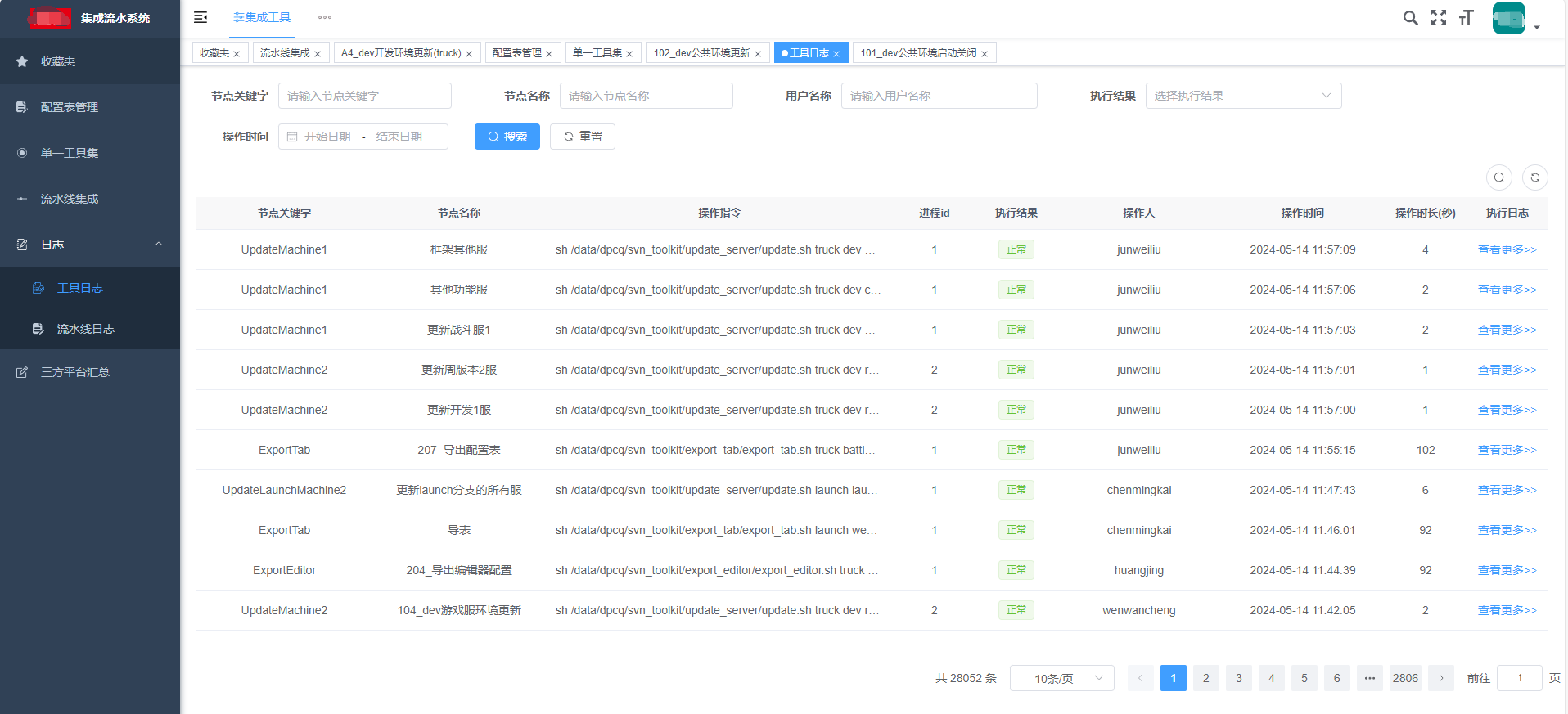Open 查看更多 for 其他功能服 row
The height and width of the screenshot is (714, 1568).
click(x=1507, y=290)
